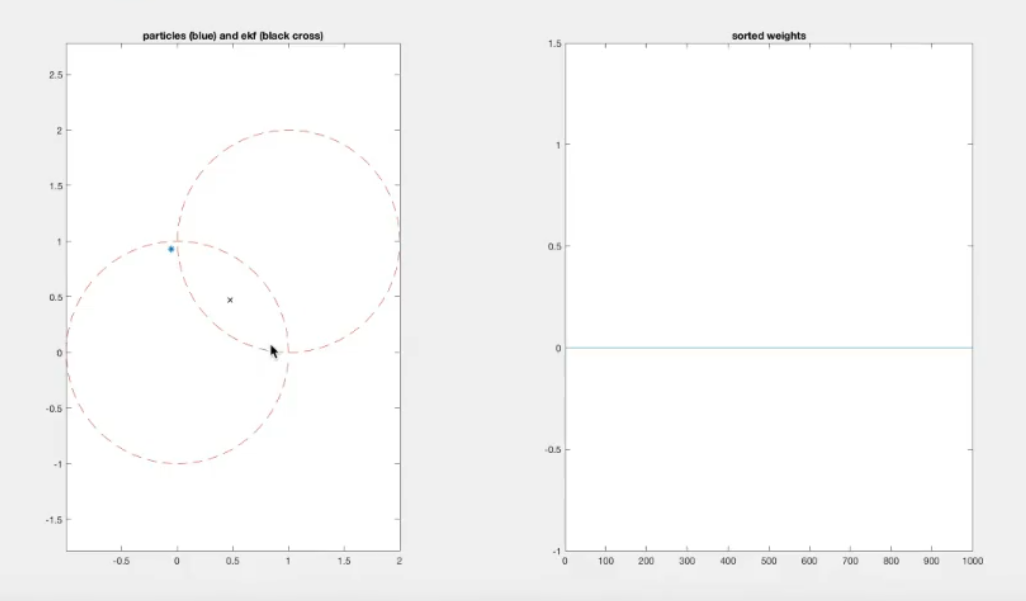Click the 100 x-axis label on weights plot
The height and width of the screenshot is (601, 1026).
click(x=606, y=563)
